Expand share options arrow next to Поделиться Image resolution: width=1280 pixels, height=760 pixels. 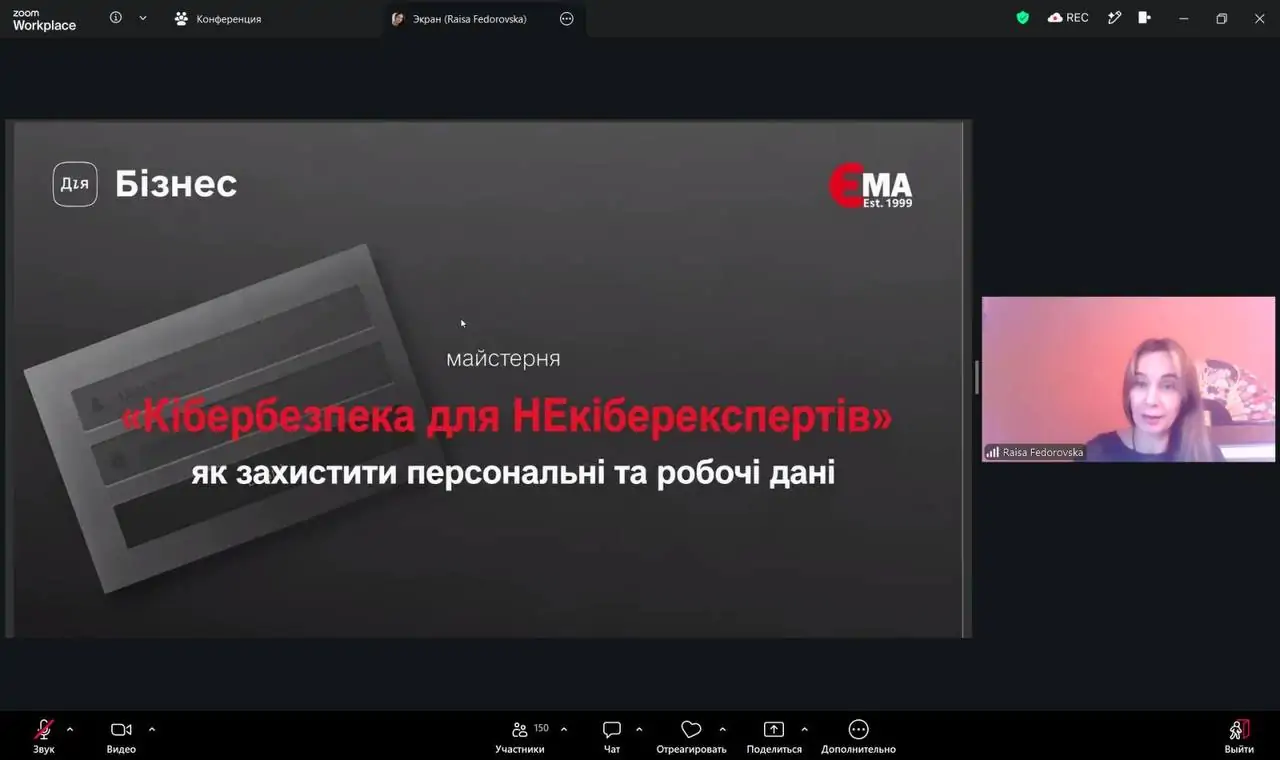804,729
